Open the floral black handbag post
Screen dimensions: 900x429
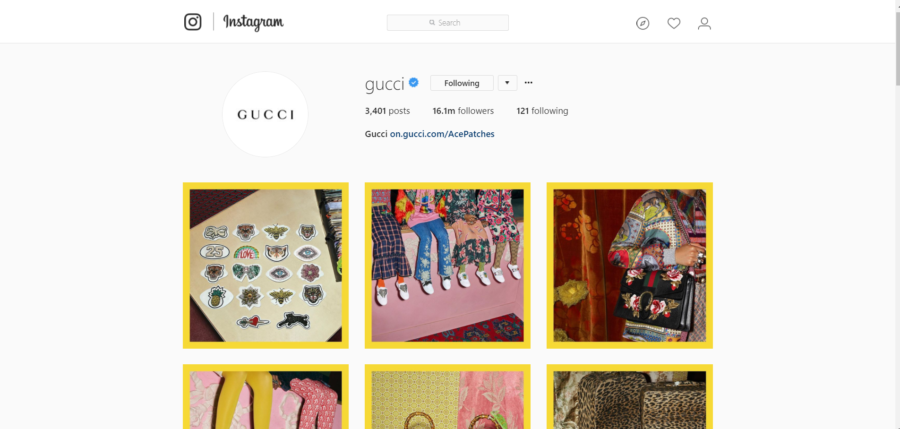pyautogui.click(x=630, y=265)
